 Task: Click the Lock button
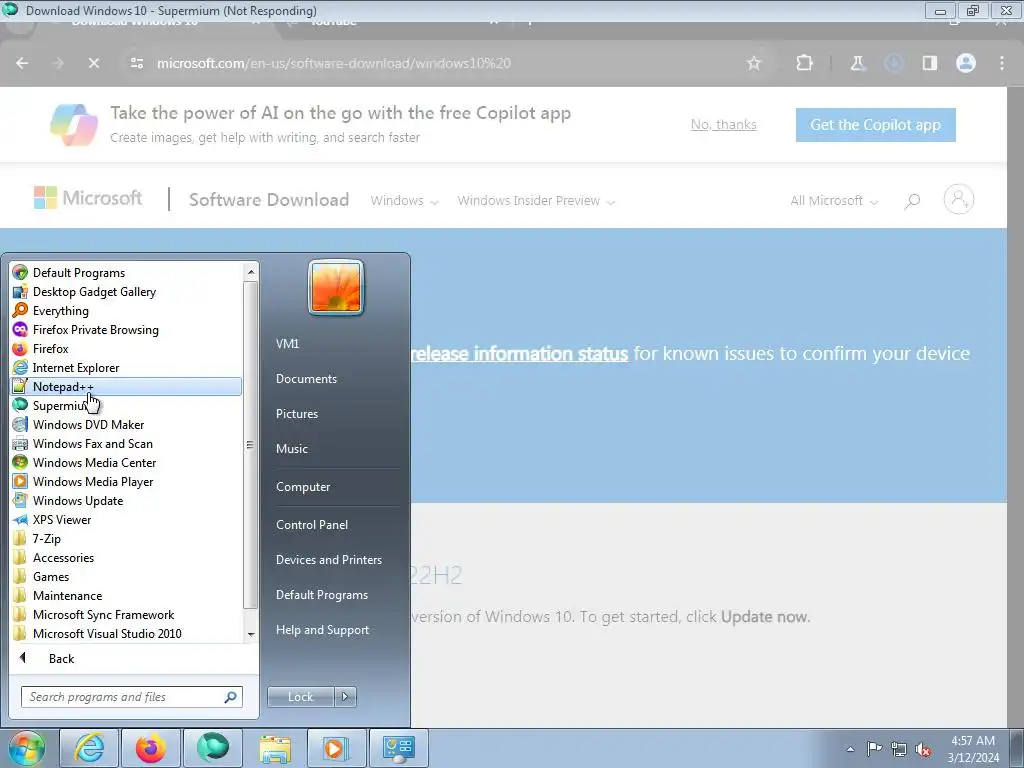300,697
